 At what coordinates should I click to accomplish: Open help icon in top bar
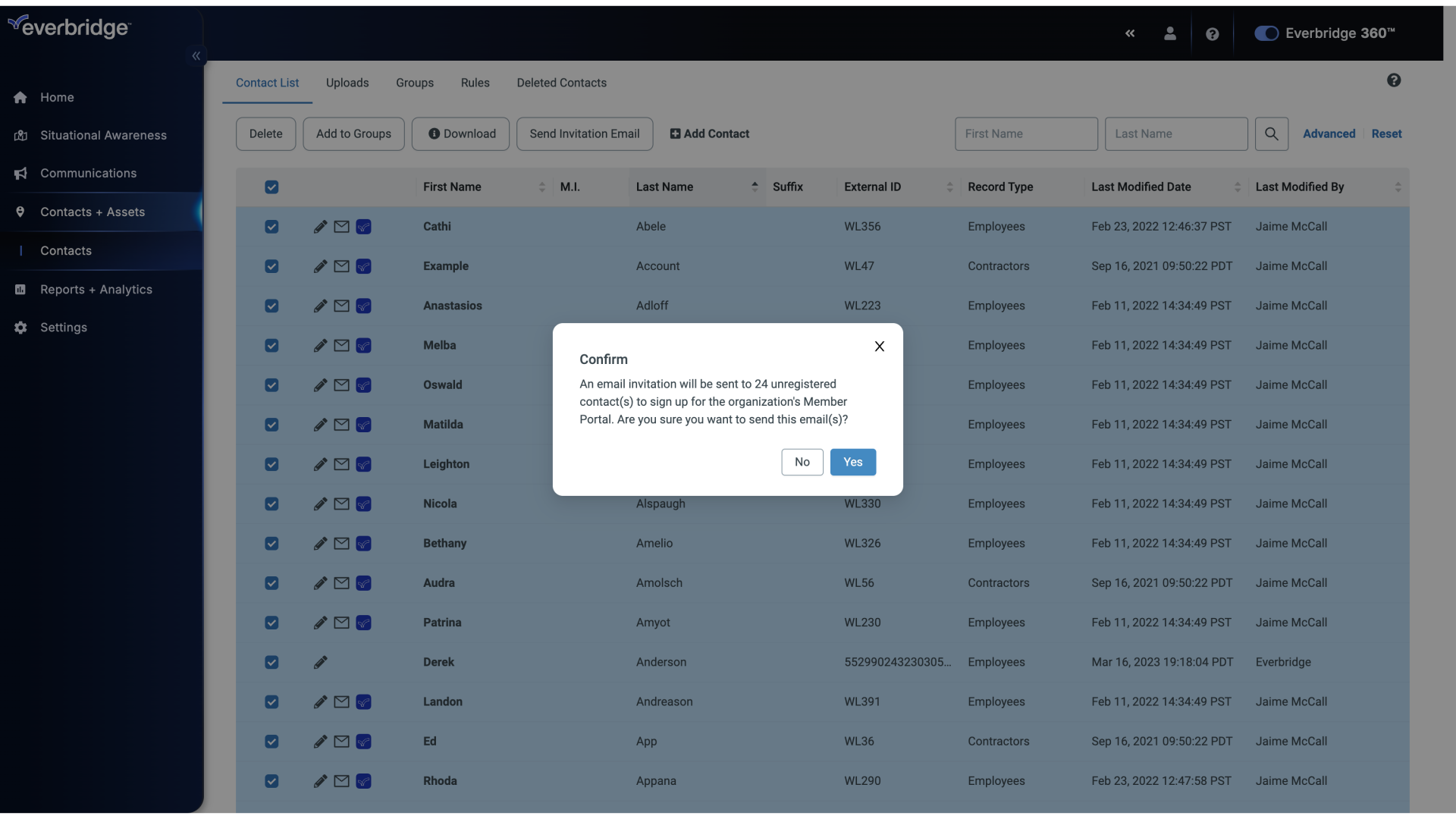(x=1213, y=34)
